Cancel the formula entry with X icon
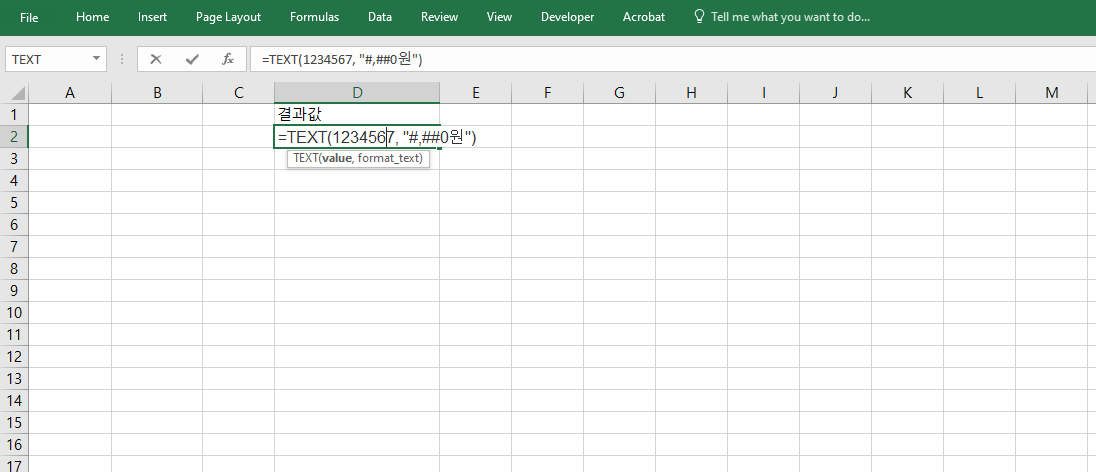The width and height of the screenshot is (1096, 472). (x=156, y=59)
